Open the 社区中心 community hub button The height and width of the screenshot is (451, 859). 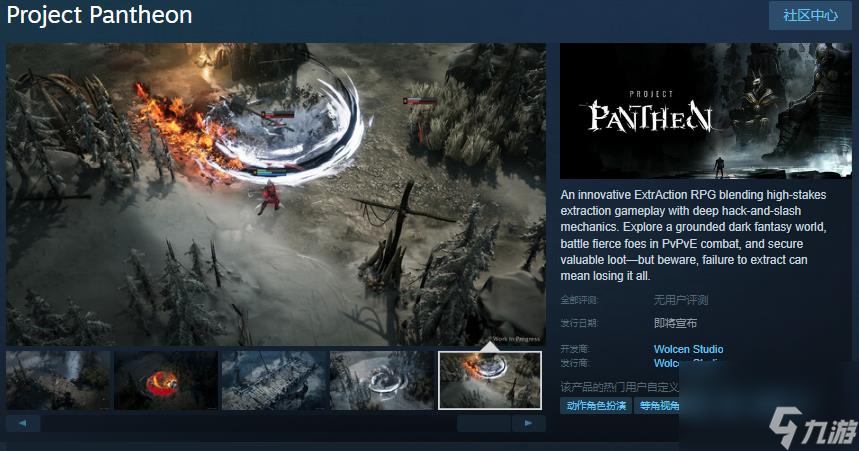[x=810, y=15]
